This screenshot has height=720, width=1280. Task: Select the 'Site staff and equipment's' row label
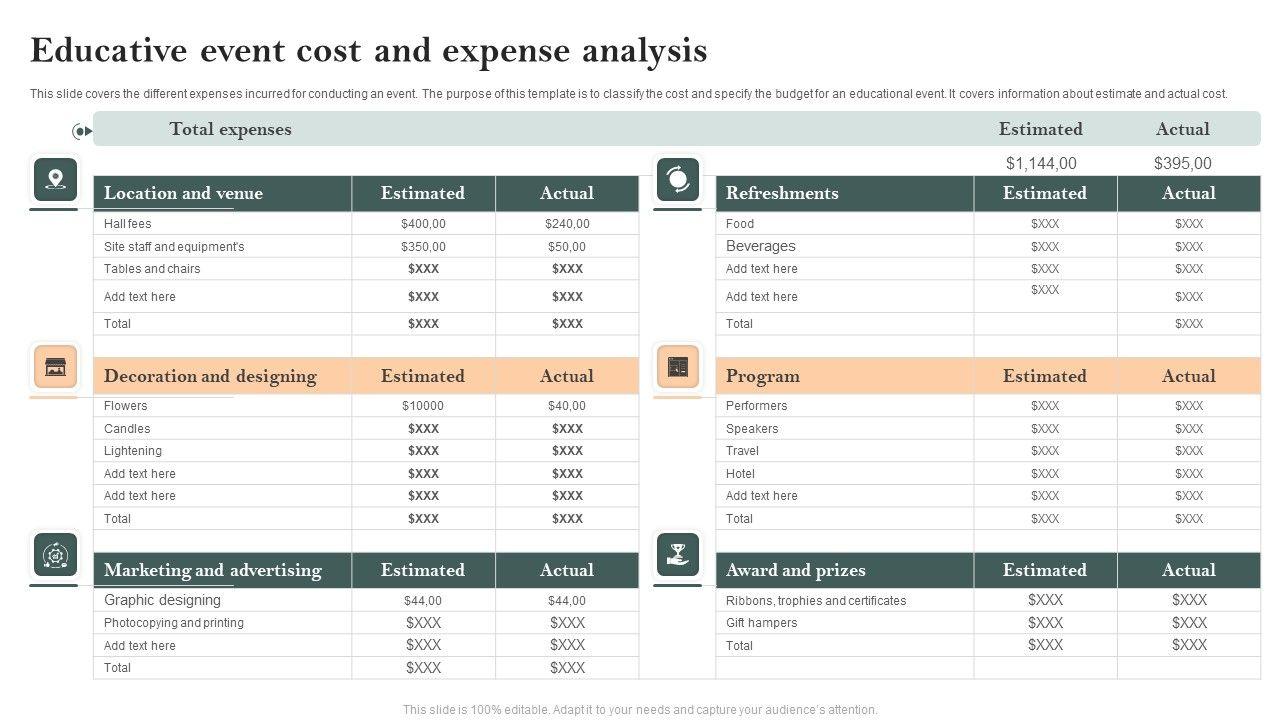(x=174, y=246)
